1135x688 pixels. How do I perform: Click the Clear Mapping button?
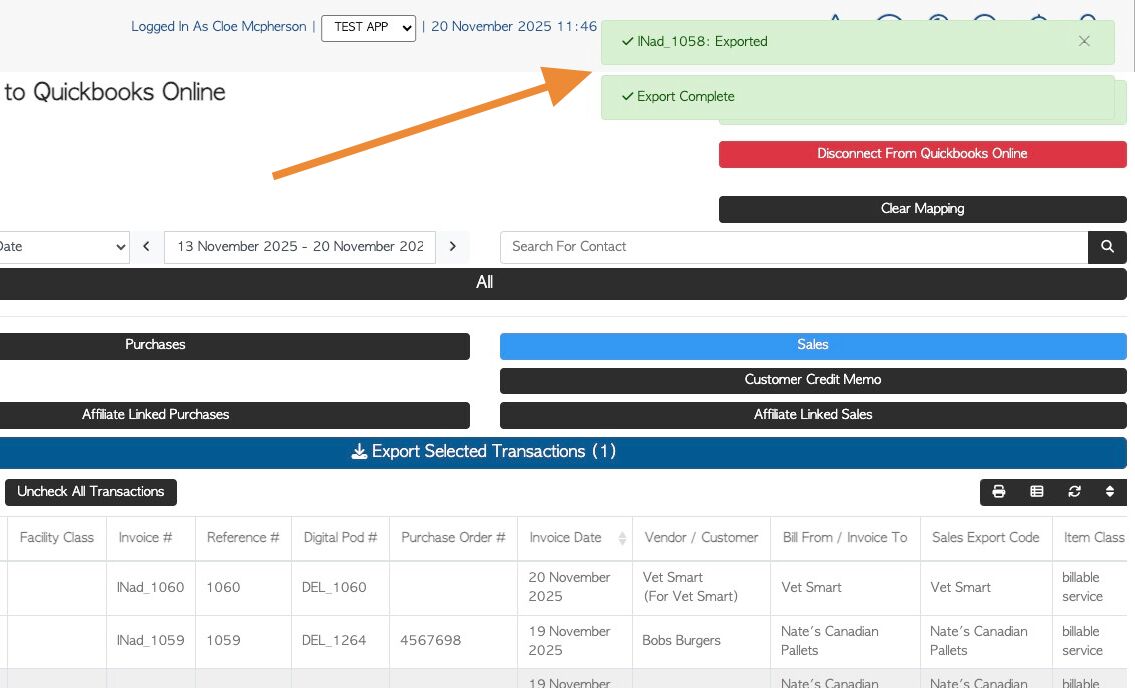click(922, 209)
